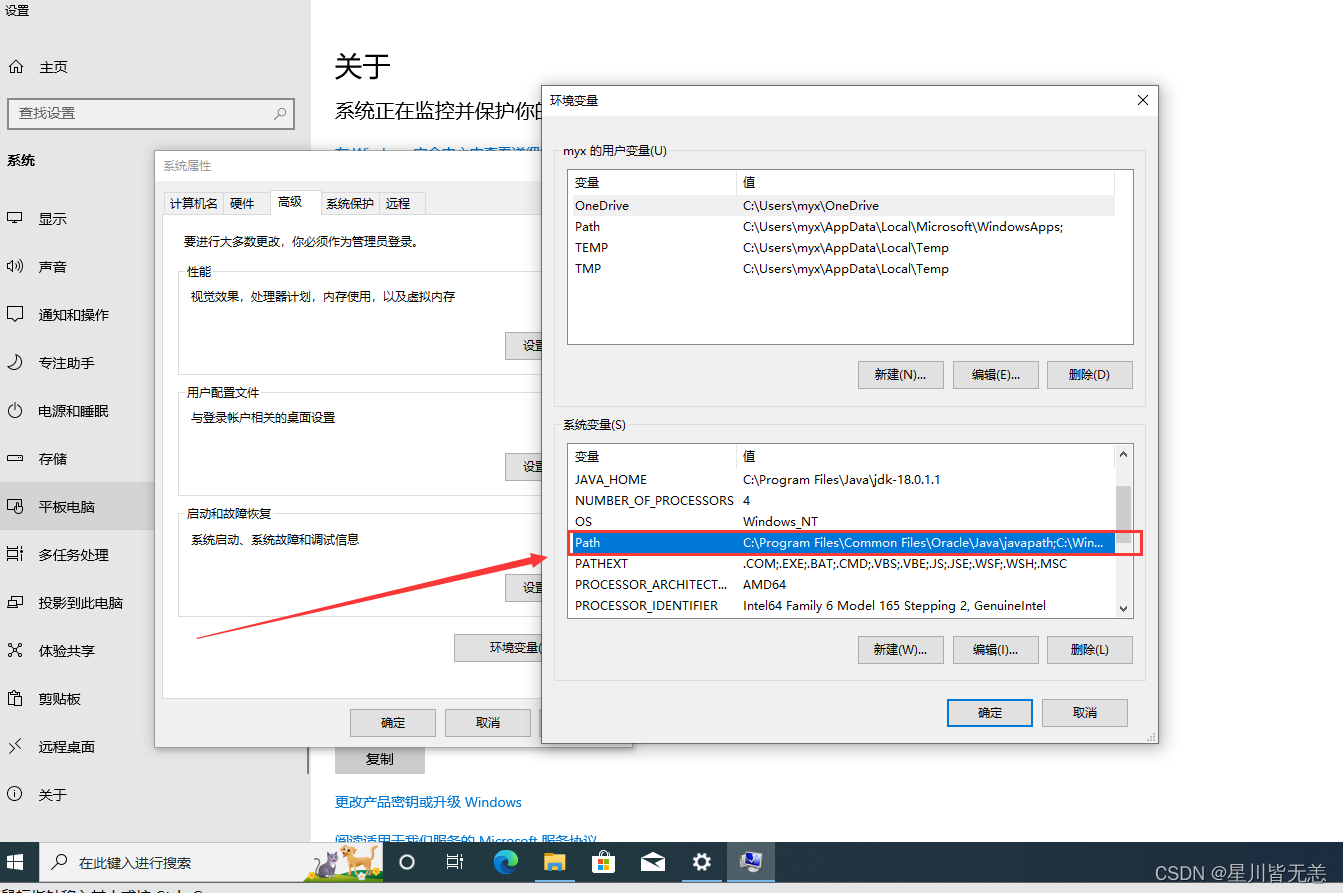Click 删除(L) for system variables

(1089, 649)
